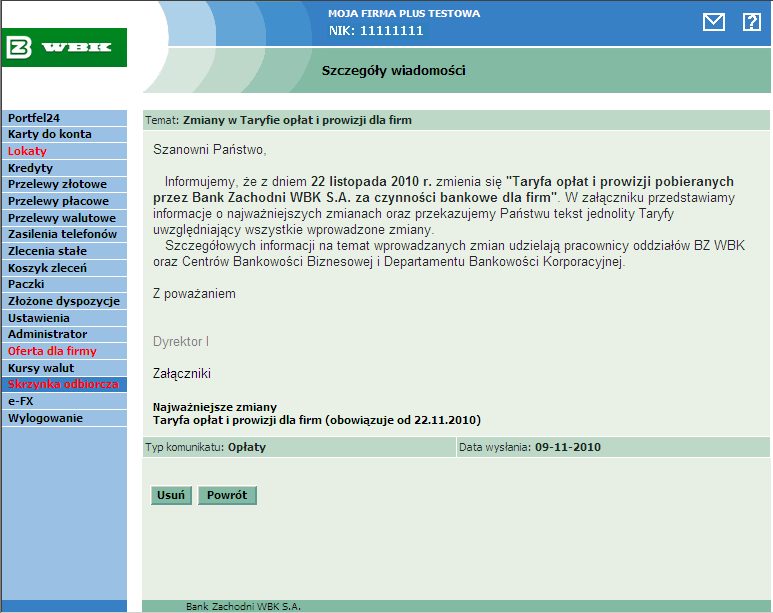
Task: Click the Z poważaniem closing
Action: click(194, 293)
